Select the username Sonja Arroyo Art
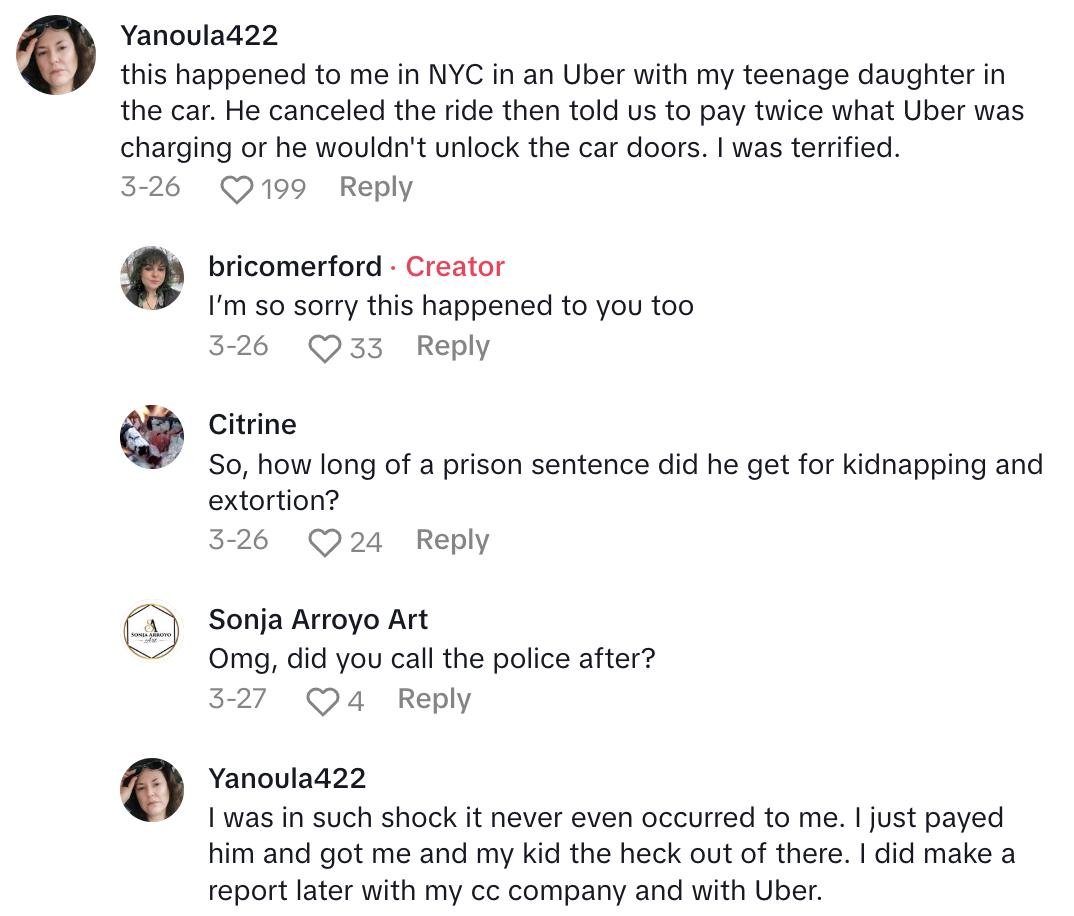The height and width of the screenshot is (916, 1074). 318,620
